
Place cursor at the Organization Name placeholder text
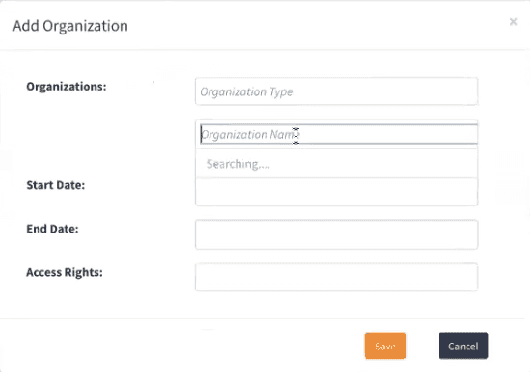pos(249,134)
